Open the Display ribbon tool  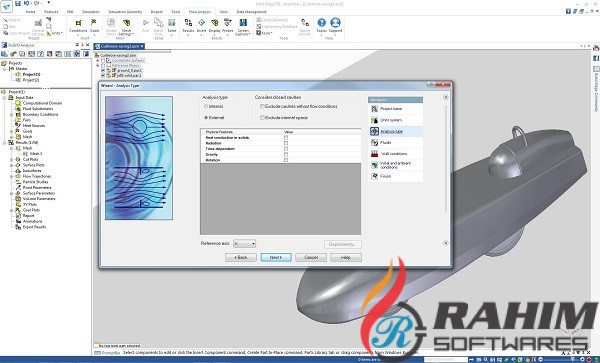point(215,26)
